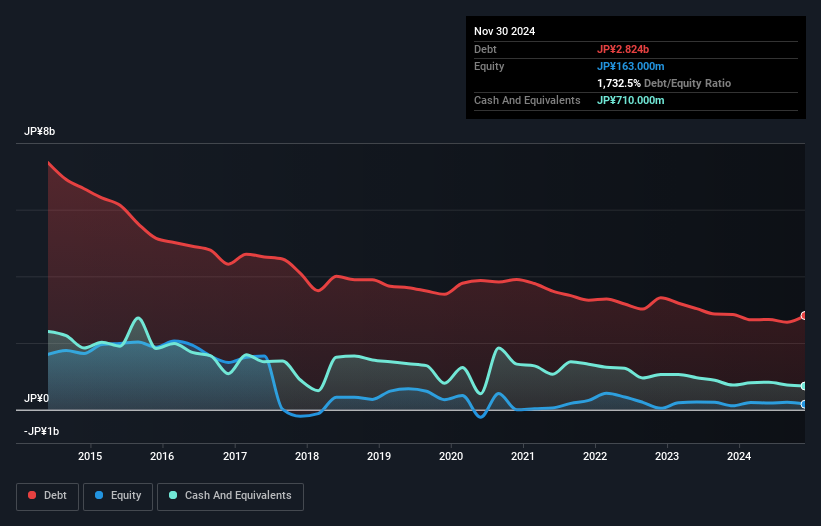Viewport: 821px width, 526px height.
Task: Click the 2017 x-axis label
Action: click(x=235, y=456)
